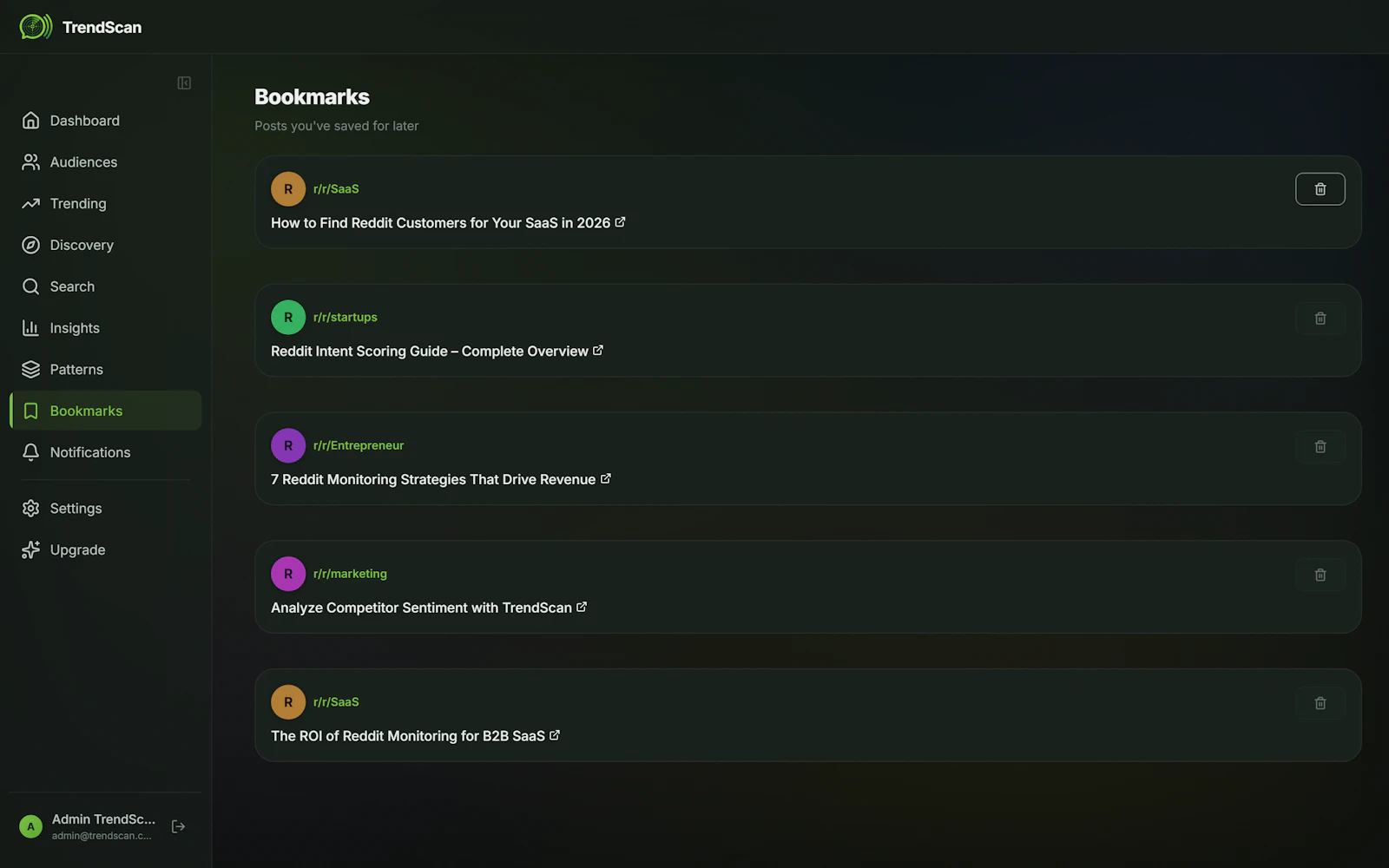Screen dimensions: 1389x868
Task: Click the Settings gear icon
Action: pos(31,509)
